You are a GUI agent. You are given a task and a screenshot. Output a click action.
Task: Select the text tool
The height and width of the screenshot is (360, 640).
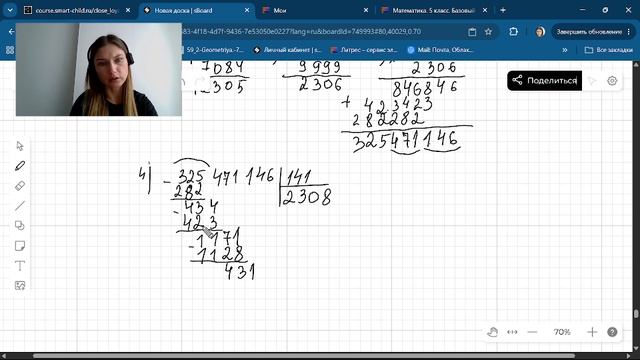point(20,266)
